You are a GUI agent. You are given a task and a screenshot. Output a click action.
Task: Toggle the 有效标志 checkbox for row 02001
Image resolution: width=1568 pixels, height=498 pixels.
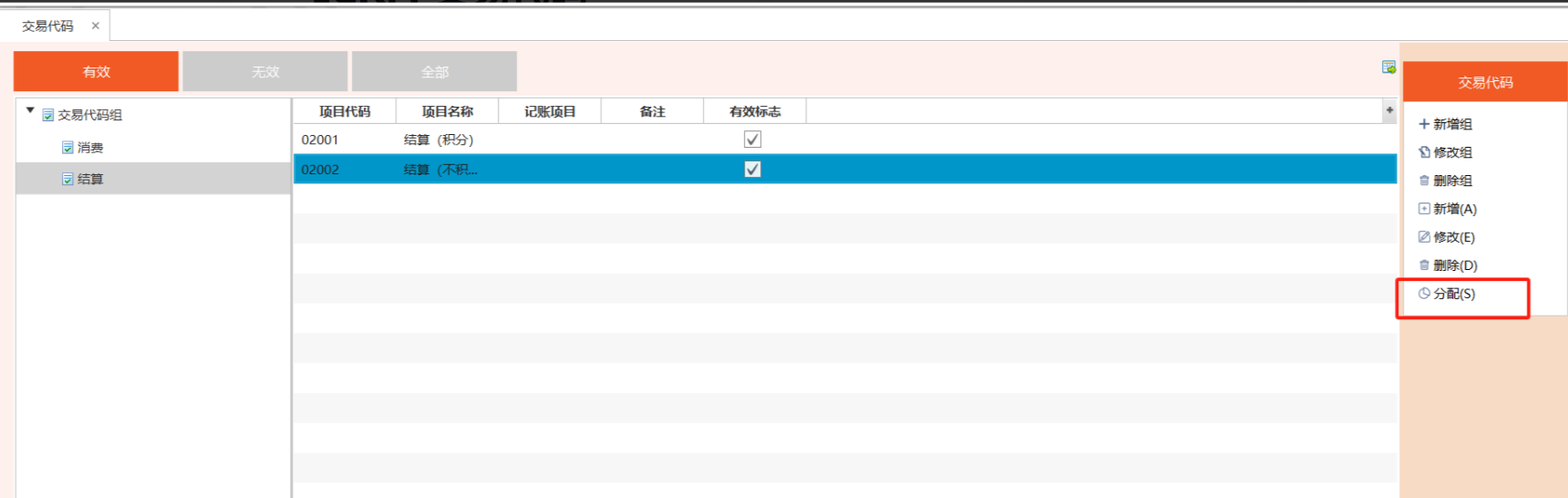752,140
